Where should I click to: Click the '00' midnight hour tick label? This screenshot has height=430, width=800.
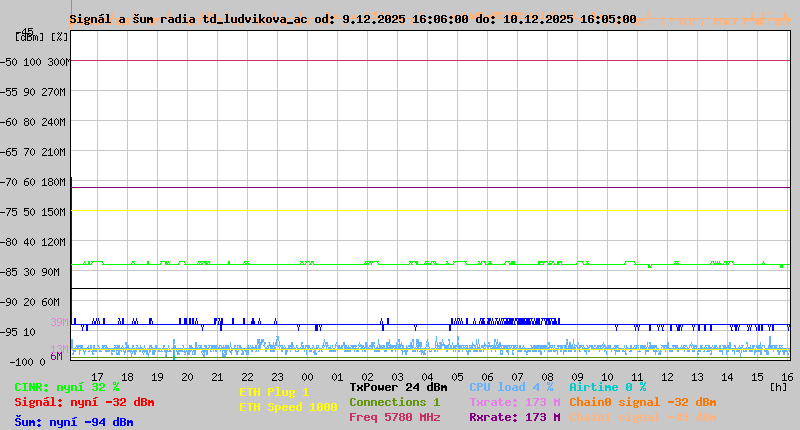[307, 377]
